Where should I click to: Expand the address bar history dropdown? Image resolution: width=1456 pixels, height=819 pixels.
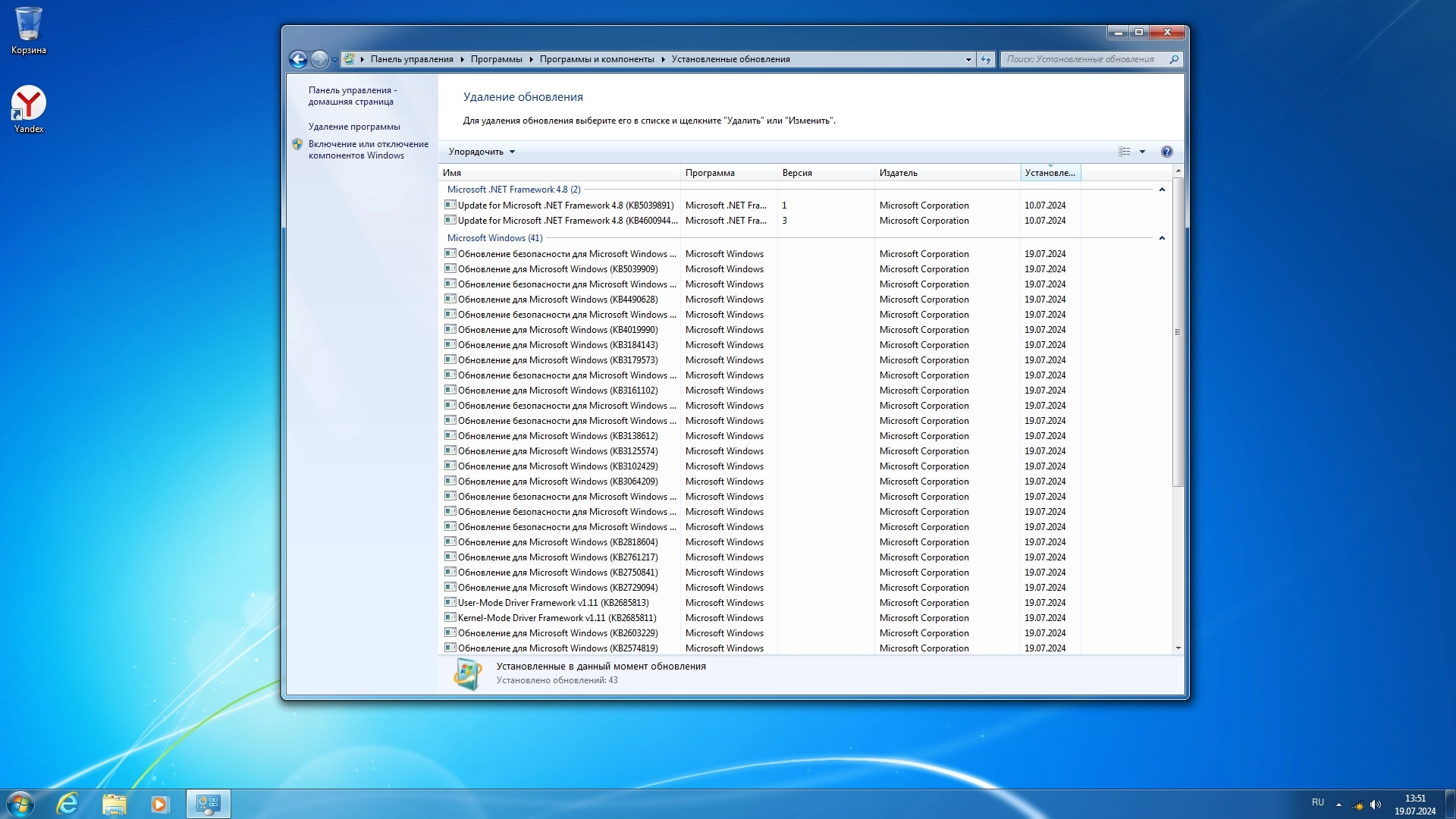968,59
